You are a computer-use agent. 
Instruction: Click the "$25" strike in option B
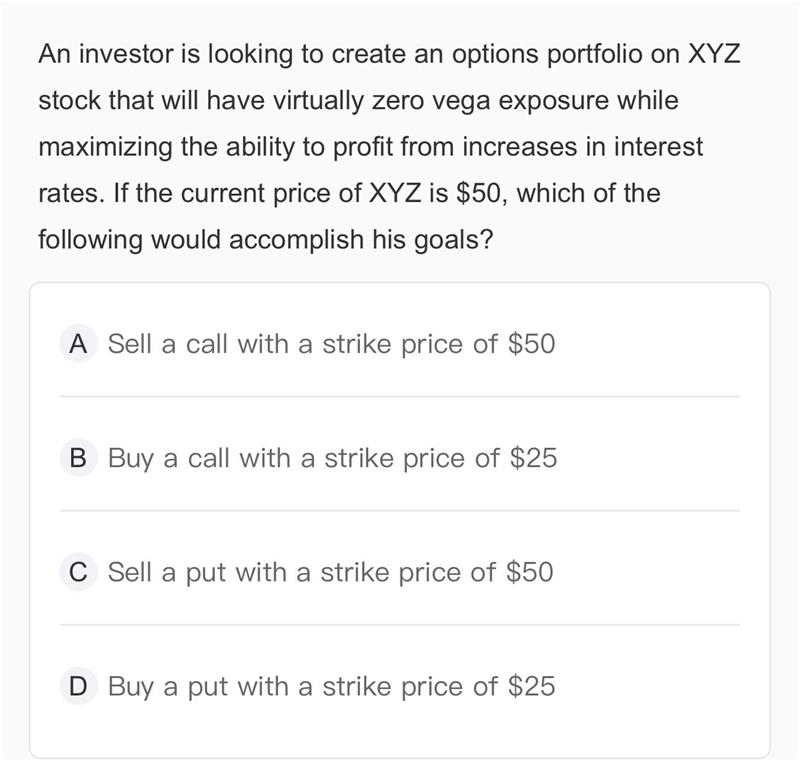[533, 458]
